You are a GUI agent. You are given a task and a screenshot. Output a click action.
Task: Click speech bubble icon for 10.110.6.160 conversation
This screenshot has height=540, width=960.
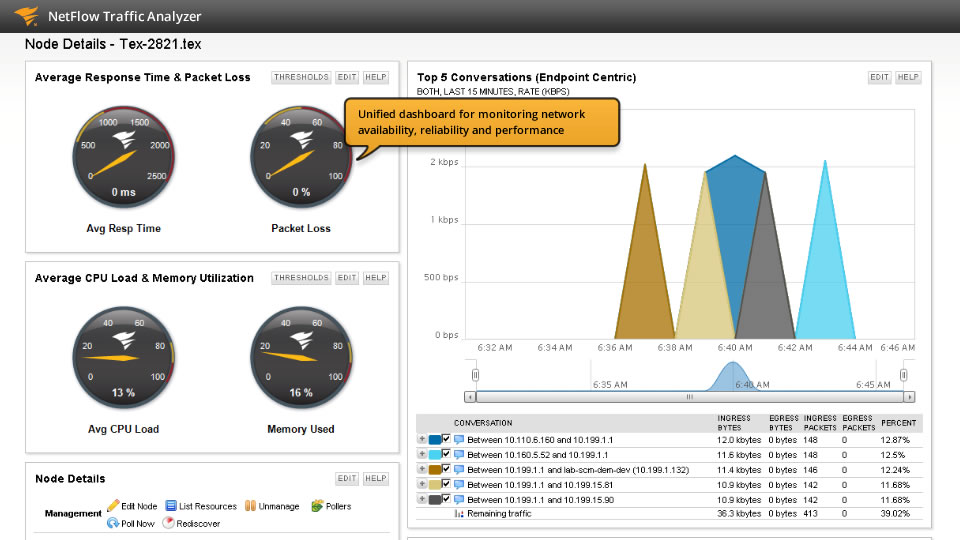tap(459, 440)
